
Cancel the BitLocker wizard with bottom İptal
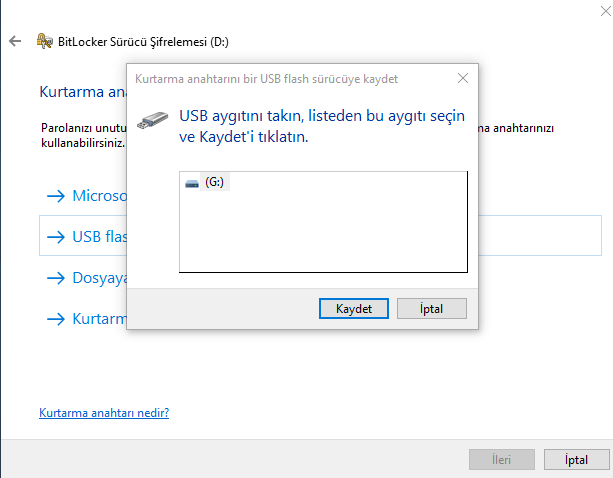click(x=576, y=460)
